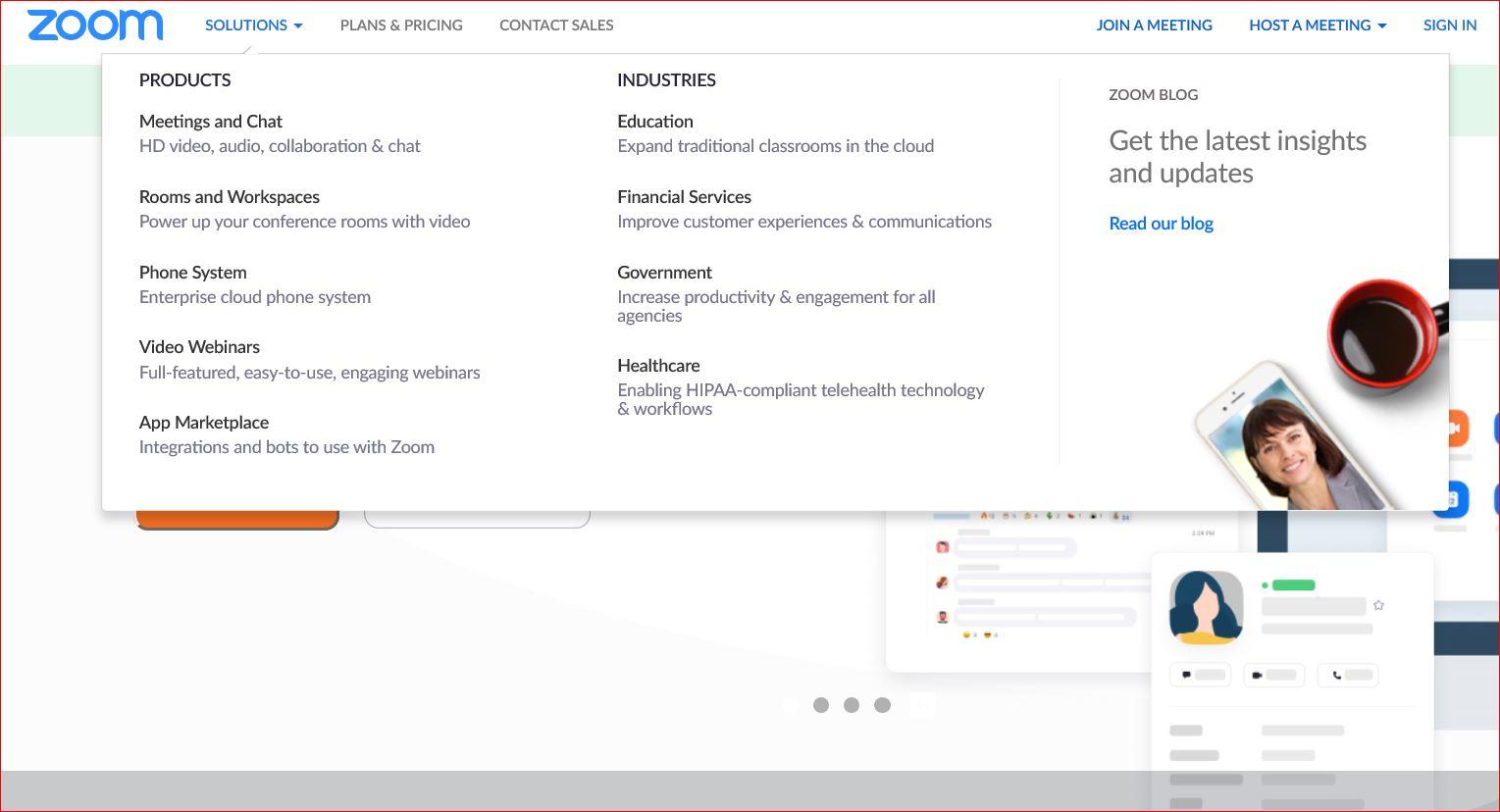Click the Zoom logo

click(x=95, y=25)
